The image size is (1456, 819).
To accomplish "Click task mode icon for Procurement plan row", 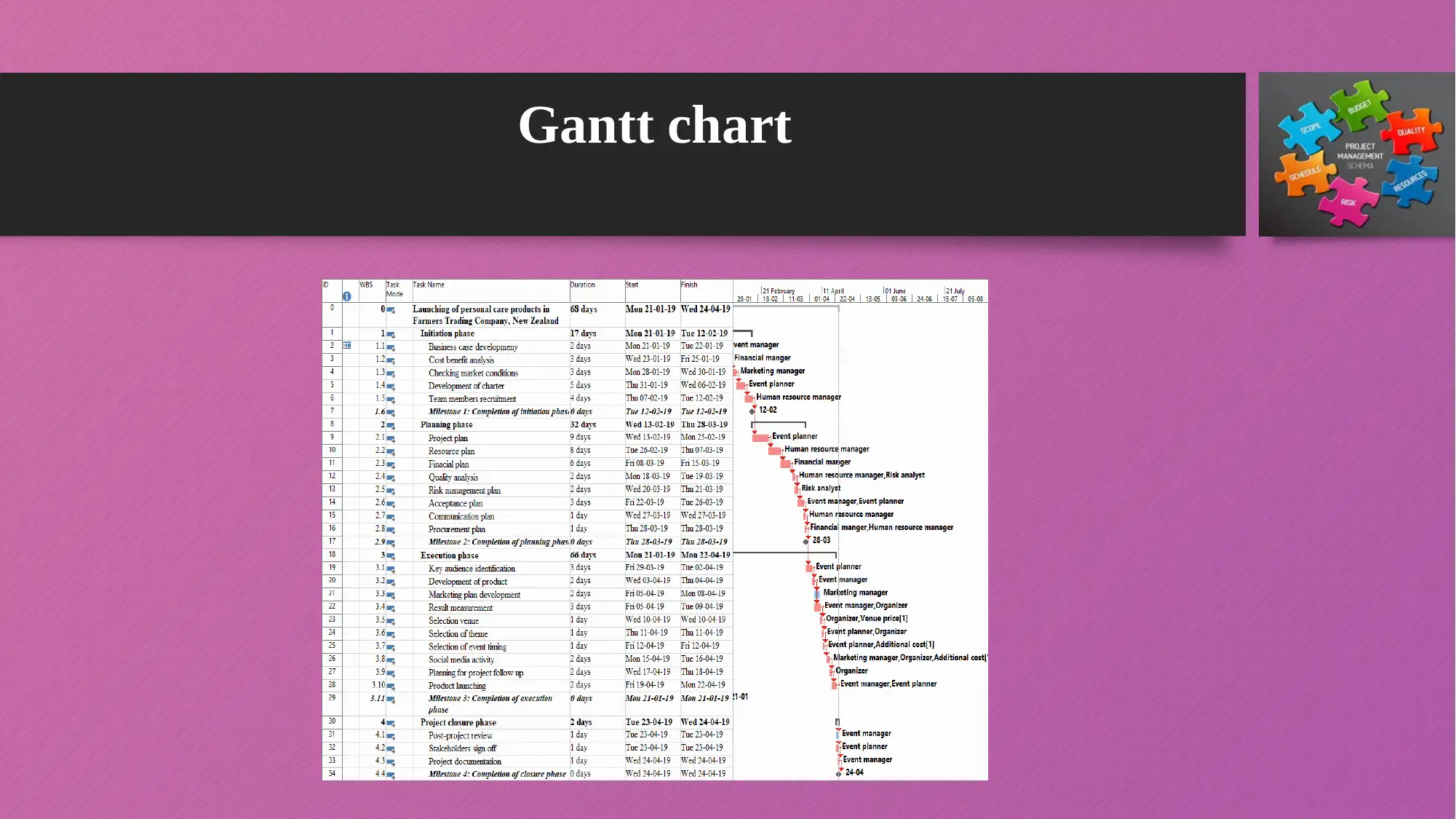I will pyautogui.click(x=391, y=530).
